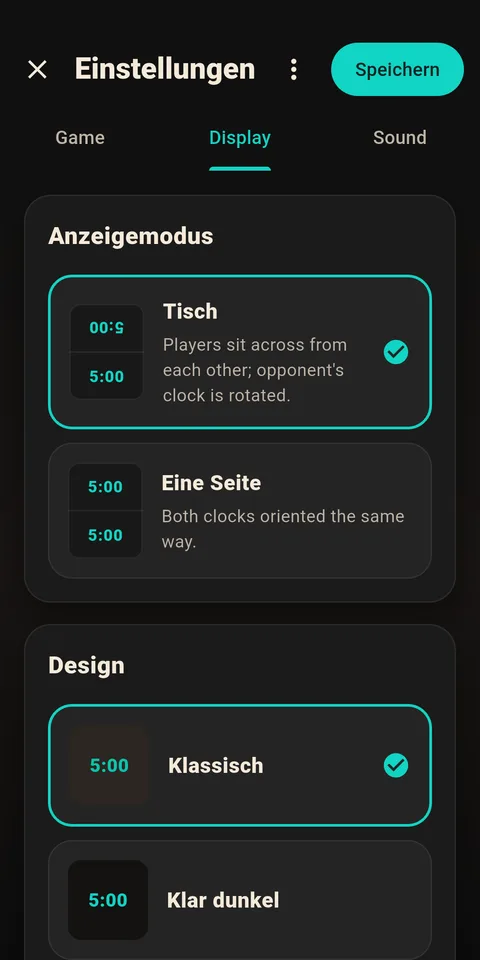
Task: Click the Klassisch 5:00 theme swatch
Action: coord(109,765)
